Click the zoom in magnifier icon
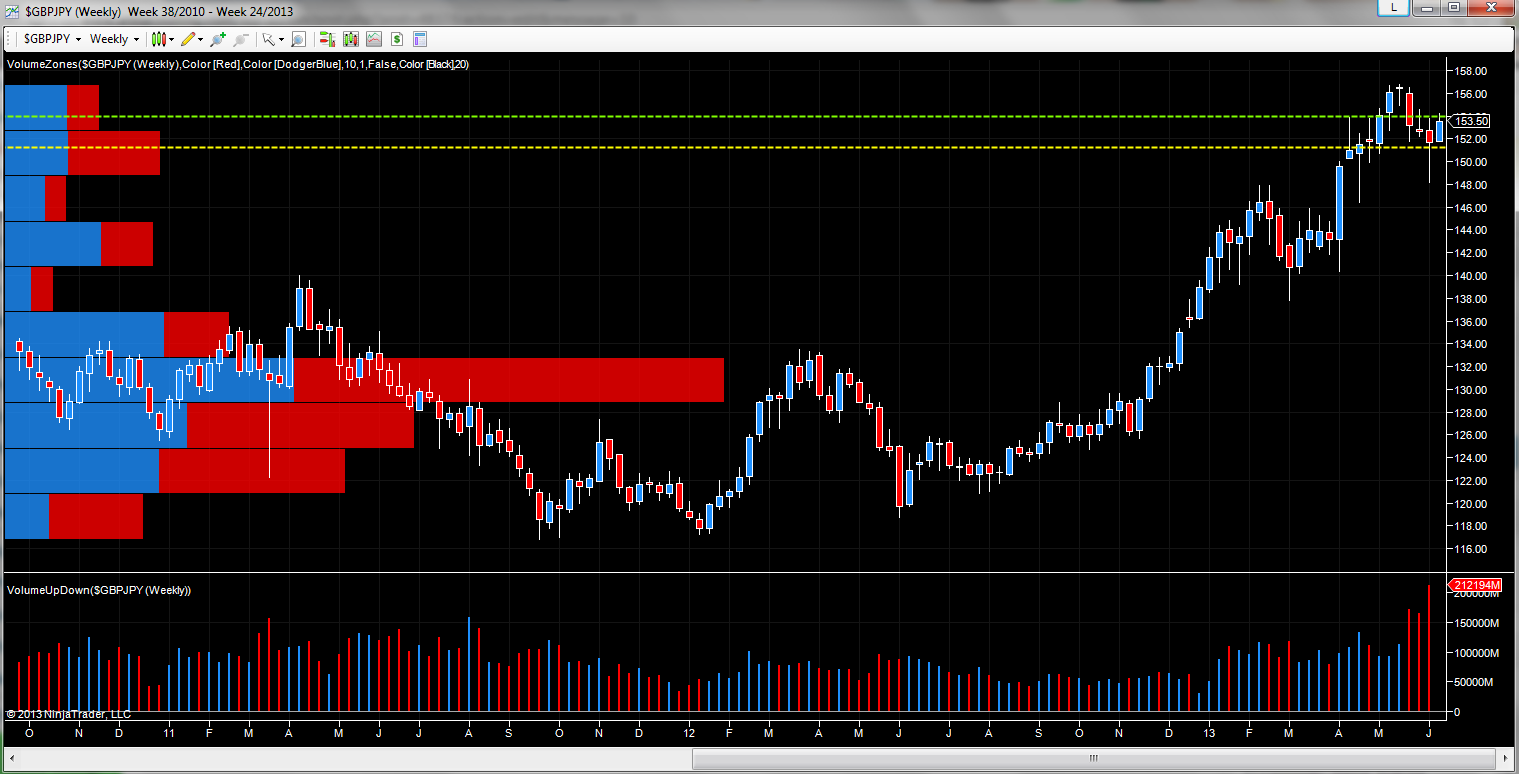Viewport: 1519px width, 774px height. coord(218,39)
